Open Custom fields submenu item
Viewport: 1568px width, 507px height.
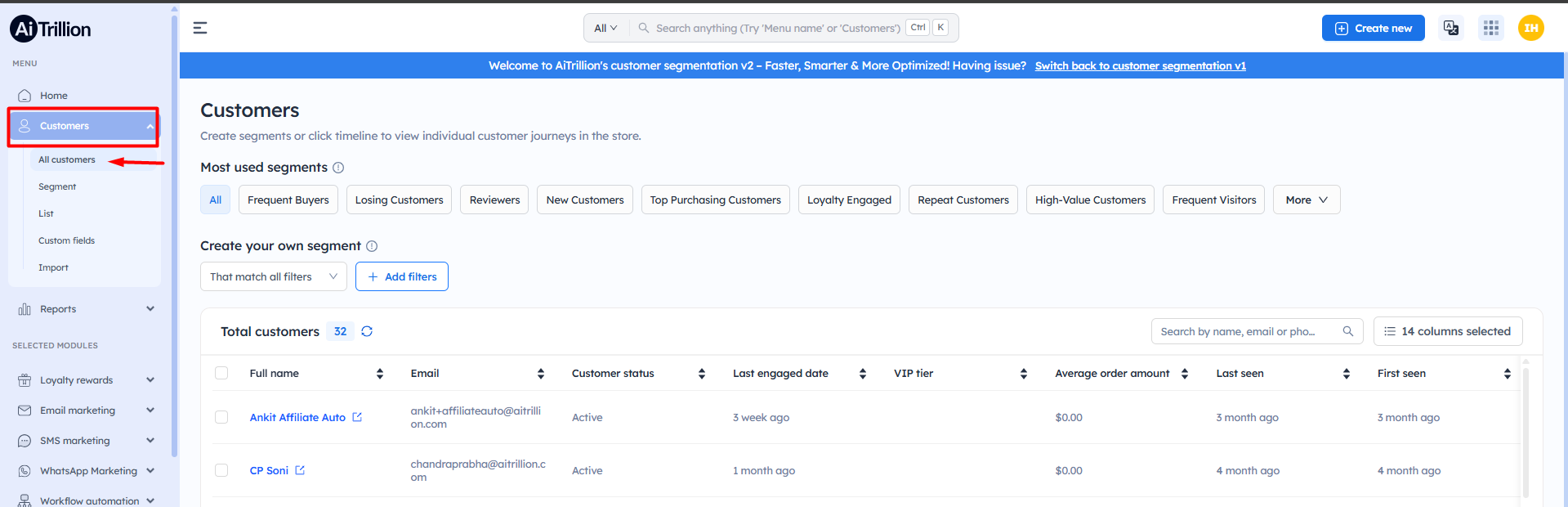click(x=66, y=240)
